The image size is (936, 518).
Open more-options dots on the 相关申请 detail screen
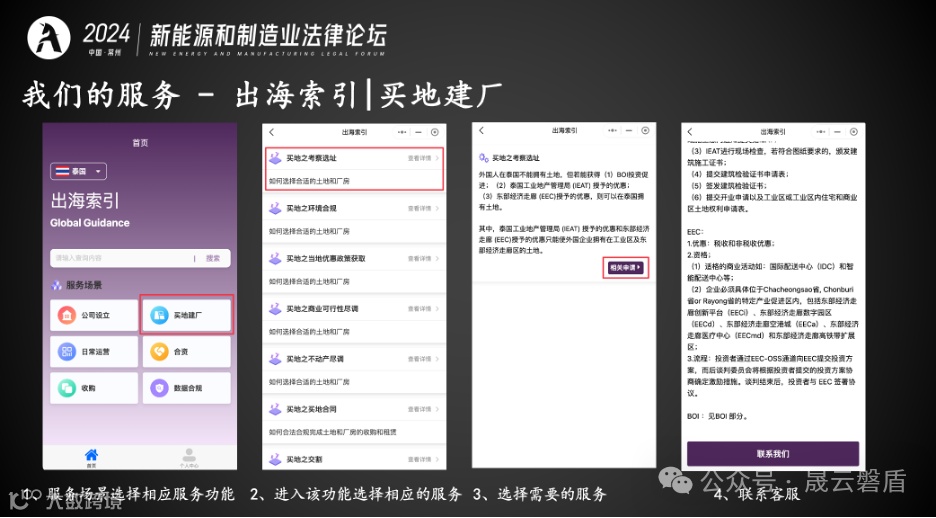pos(613,131)
